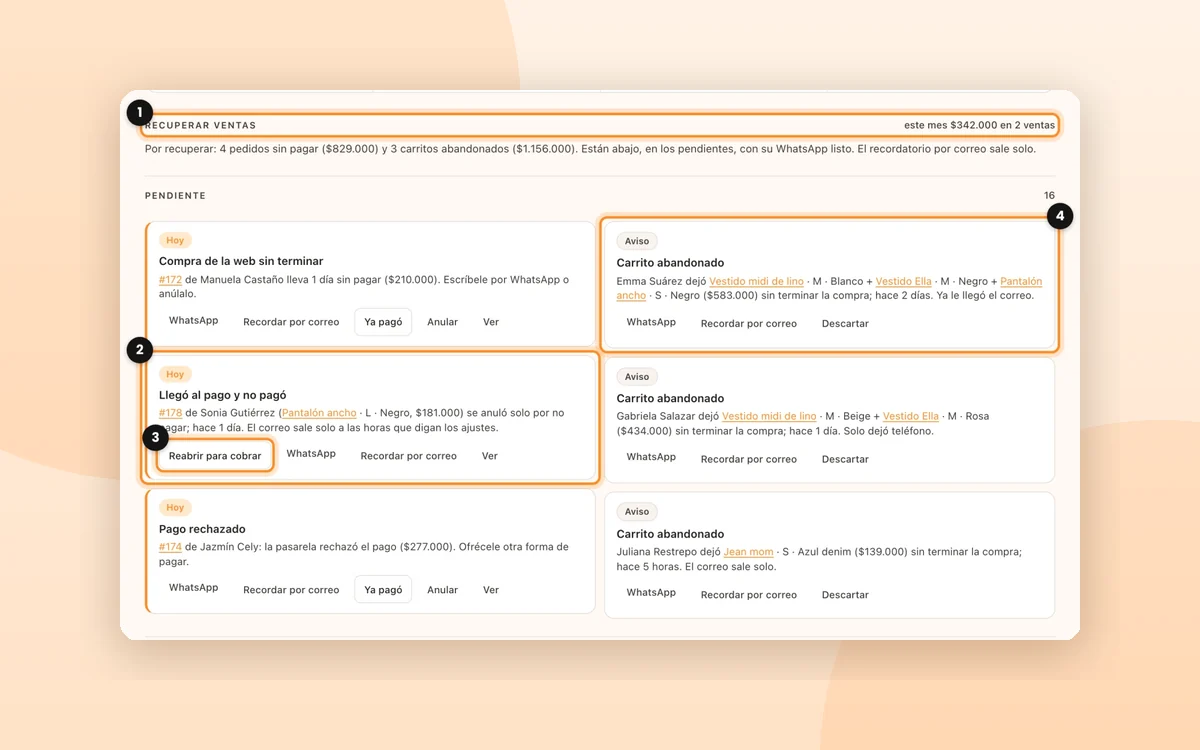Click Descartar on Emma Suárez's abandoned cart
Viewport: 1200px width, 750px height.
(x=845, y=324)
